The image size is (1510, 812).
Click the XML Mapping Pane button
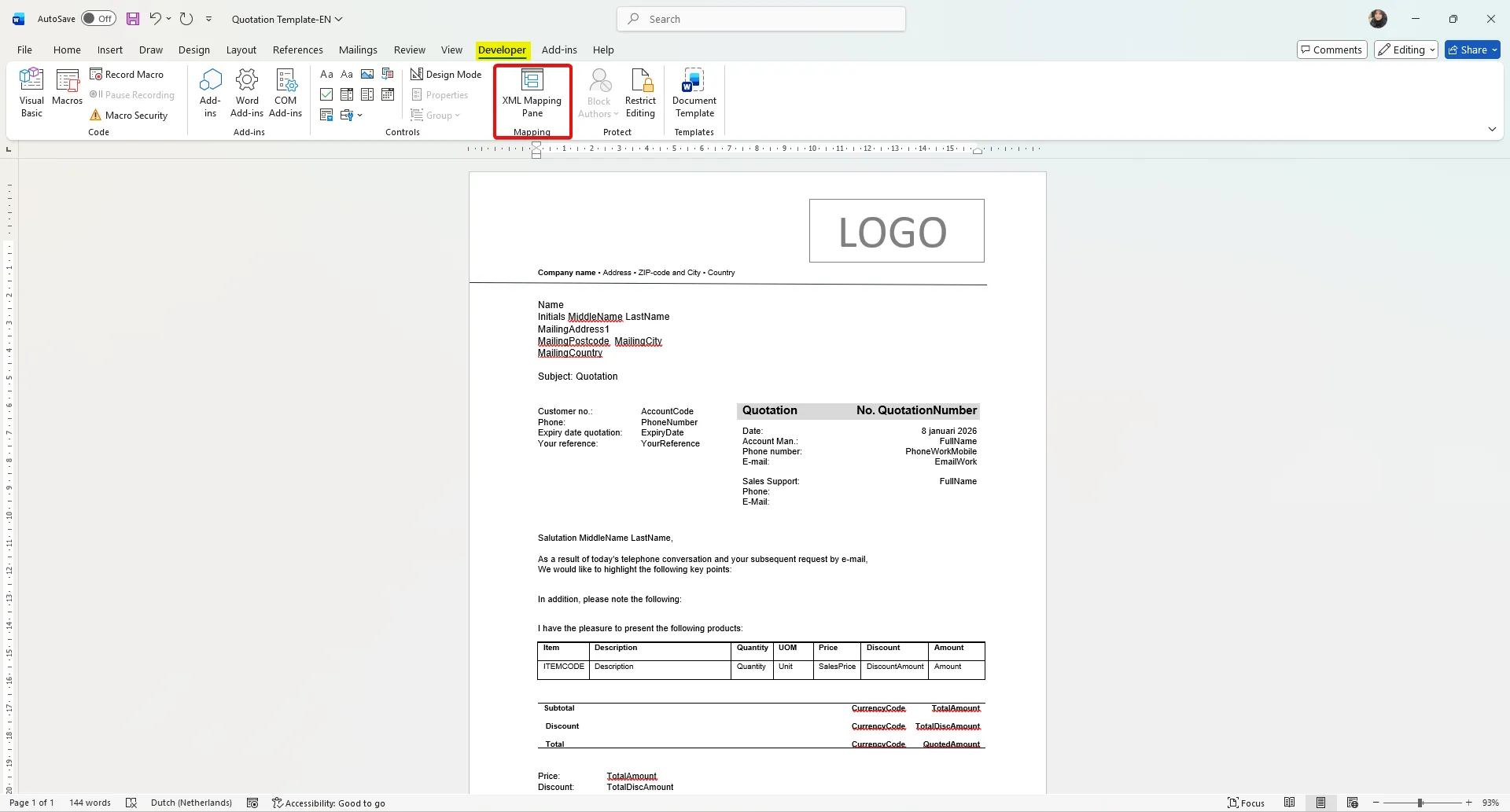pos(532,94)
